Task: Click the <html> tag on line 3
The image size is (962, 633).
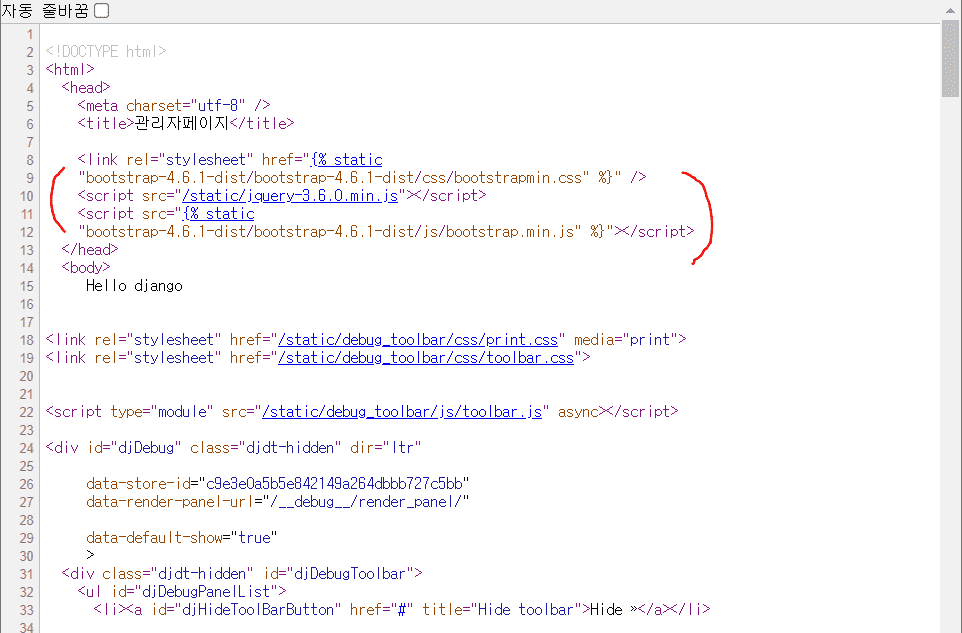Action: tap(70, 69)
